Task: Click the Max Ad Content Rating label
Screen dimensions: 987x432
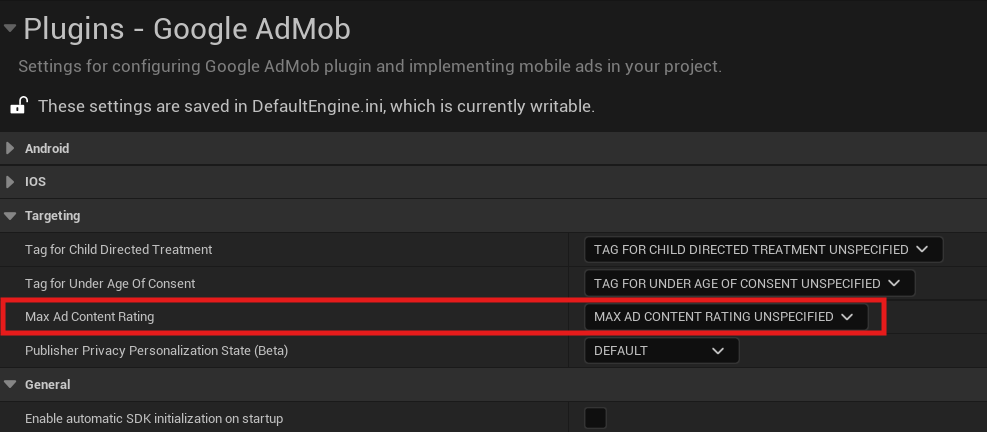Action: (90, 317)
